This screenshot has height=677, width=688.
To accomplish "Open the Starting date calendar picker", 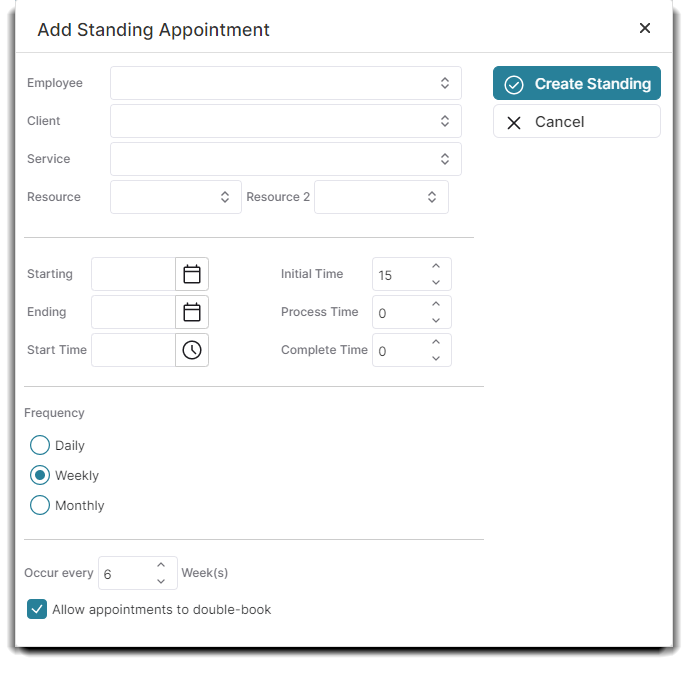I will pyautogui.click(x=192, y=274).
